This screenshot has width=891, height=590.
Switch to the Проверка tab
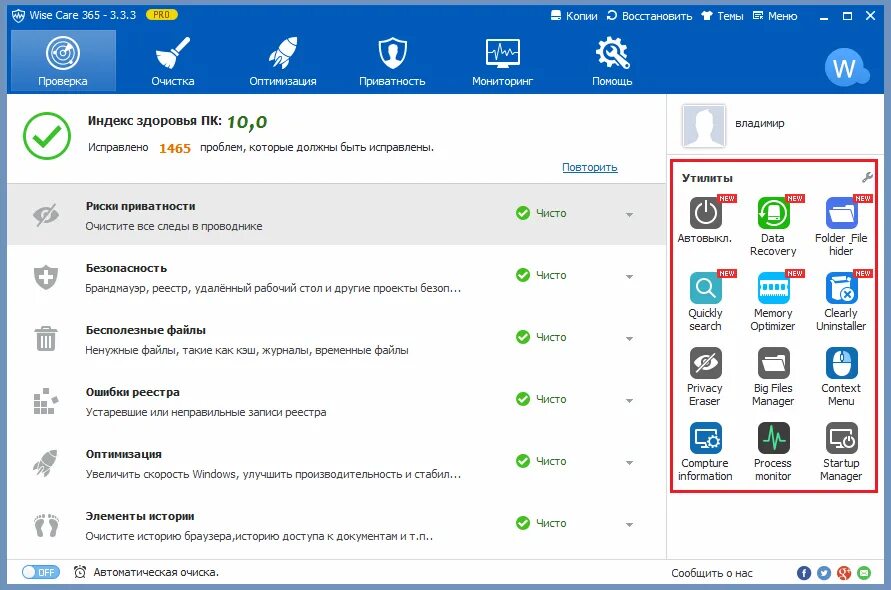pos(63,61)
